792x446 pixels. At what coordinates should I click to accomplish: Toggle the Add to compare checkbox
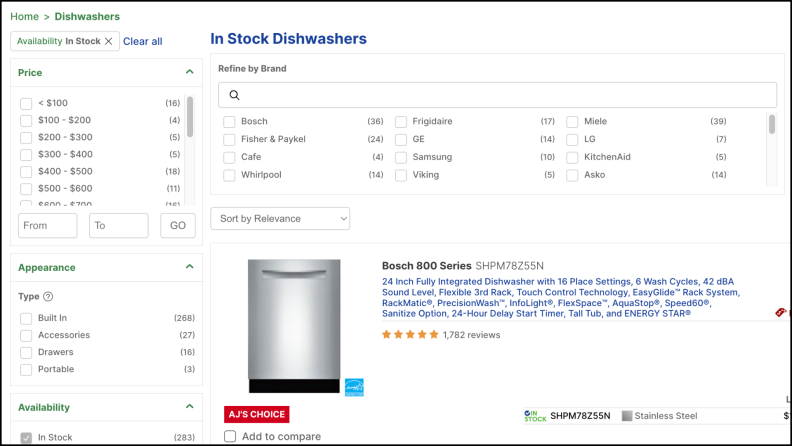230,436
